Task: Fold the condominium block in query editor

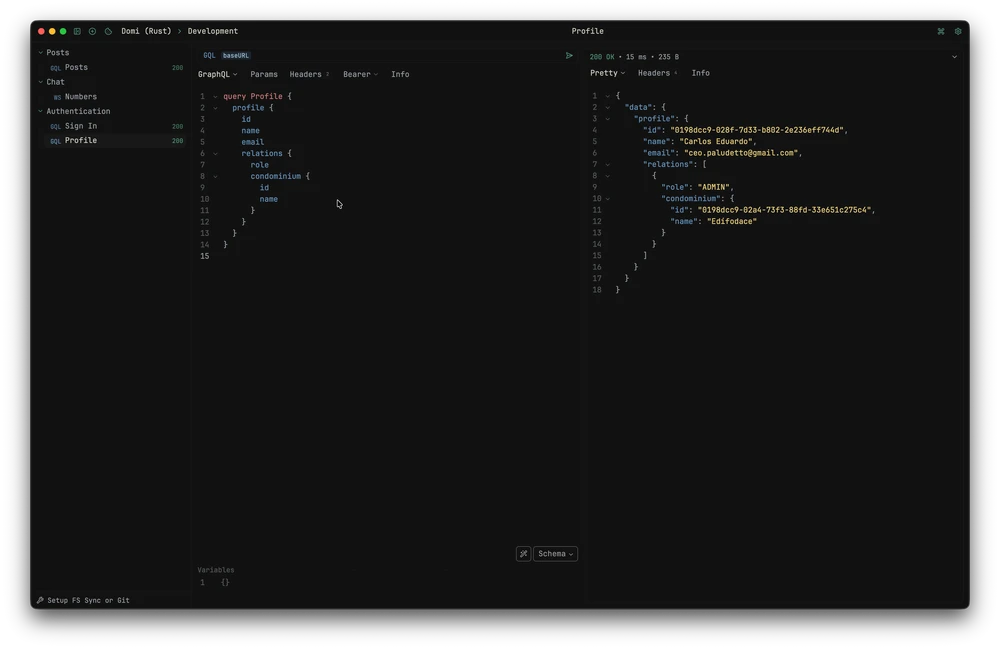Action: tap(216, 177)
